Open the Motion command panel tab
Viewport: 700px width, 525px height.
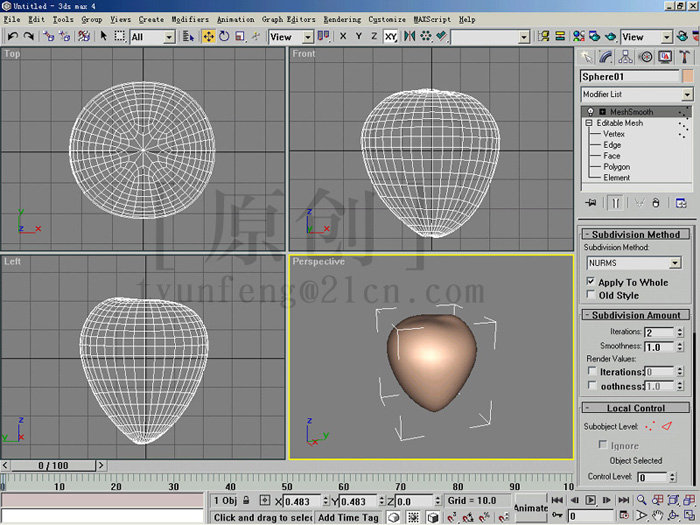[x=646, y=57]
